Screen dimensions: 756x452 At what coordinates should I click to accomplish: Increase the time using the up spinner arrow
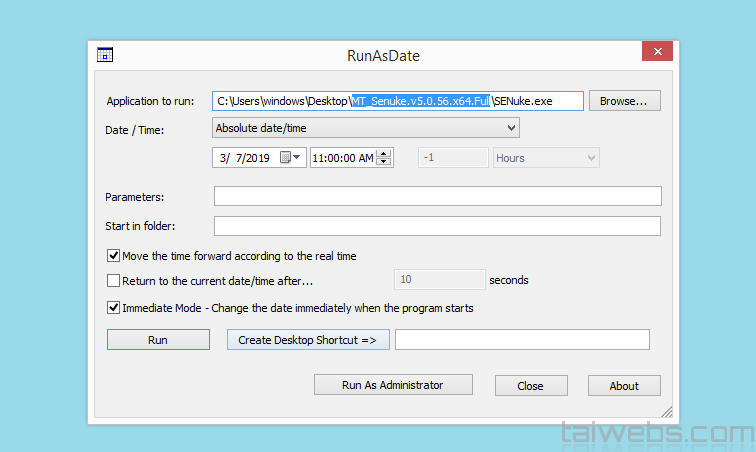385,153
